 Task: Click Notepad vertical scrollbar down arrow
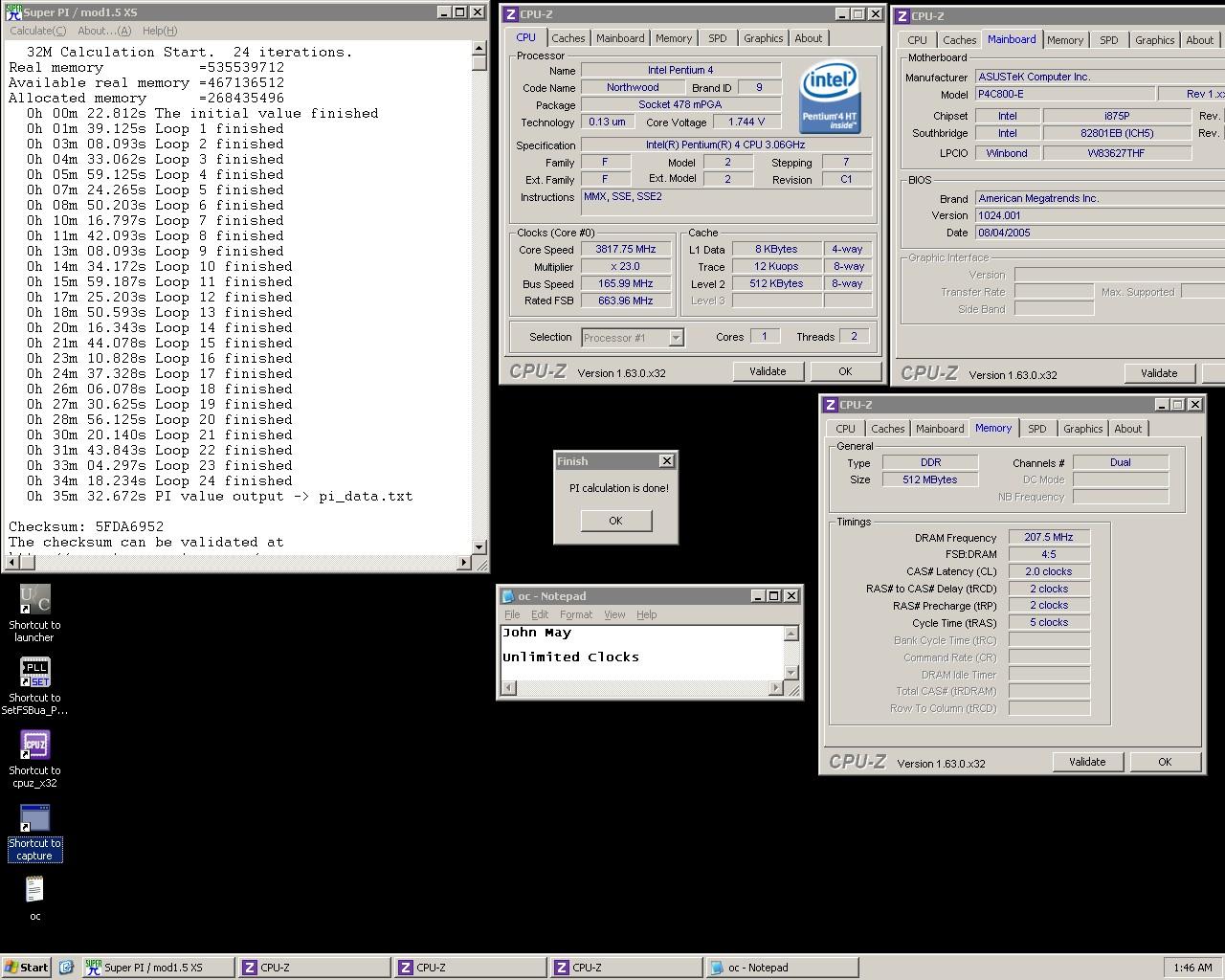(x=791, y=673)
